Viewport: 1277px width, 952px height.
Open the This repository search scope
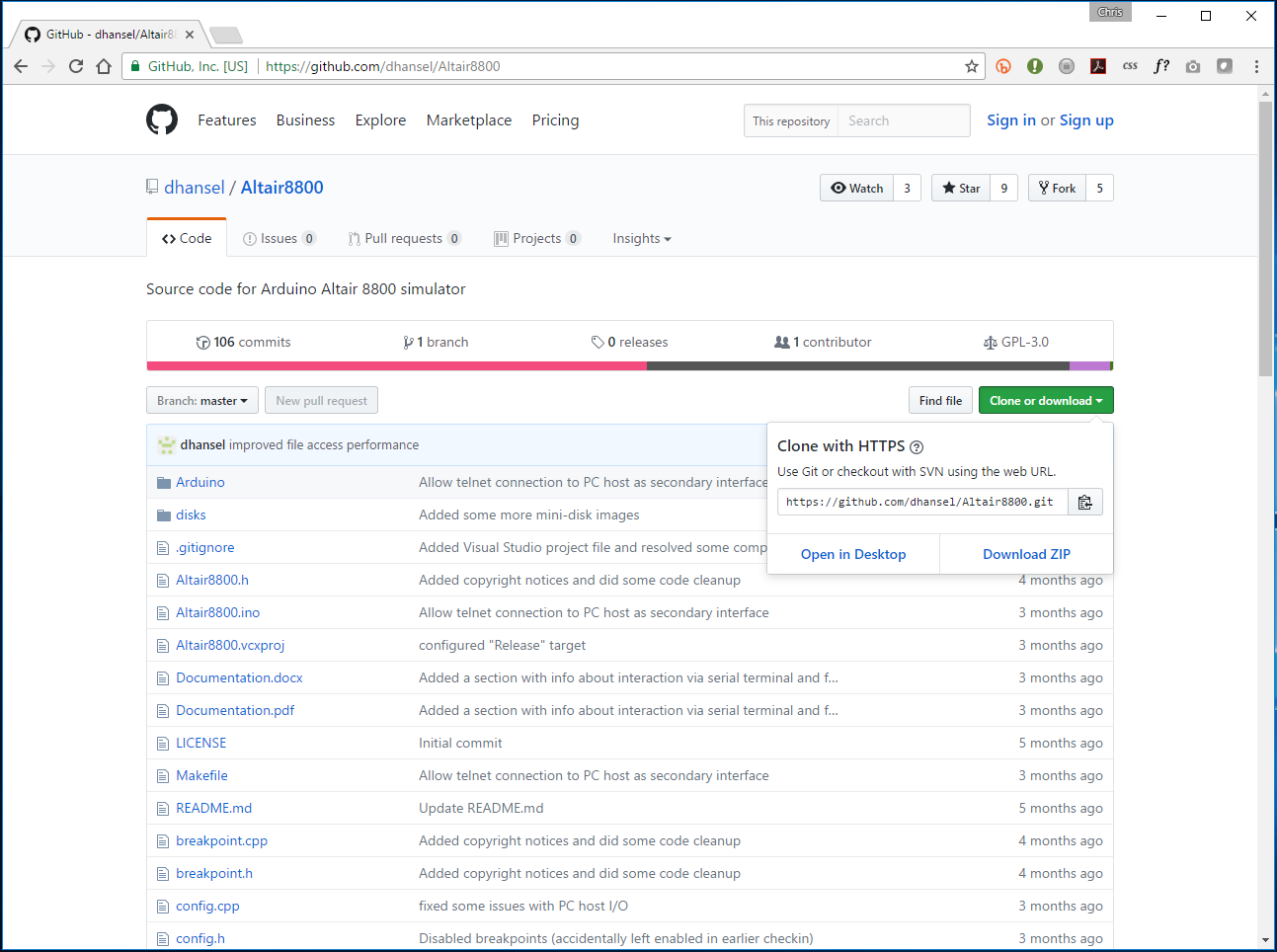[791, 120]
